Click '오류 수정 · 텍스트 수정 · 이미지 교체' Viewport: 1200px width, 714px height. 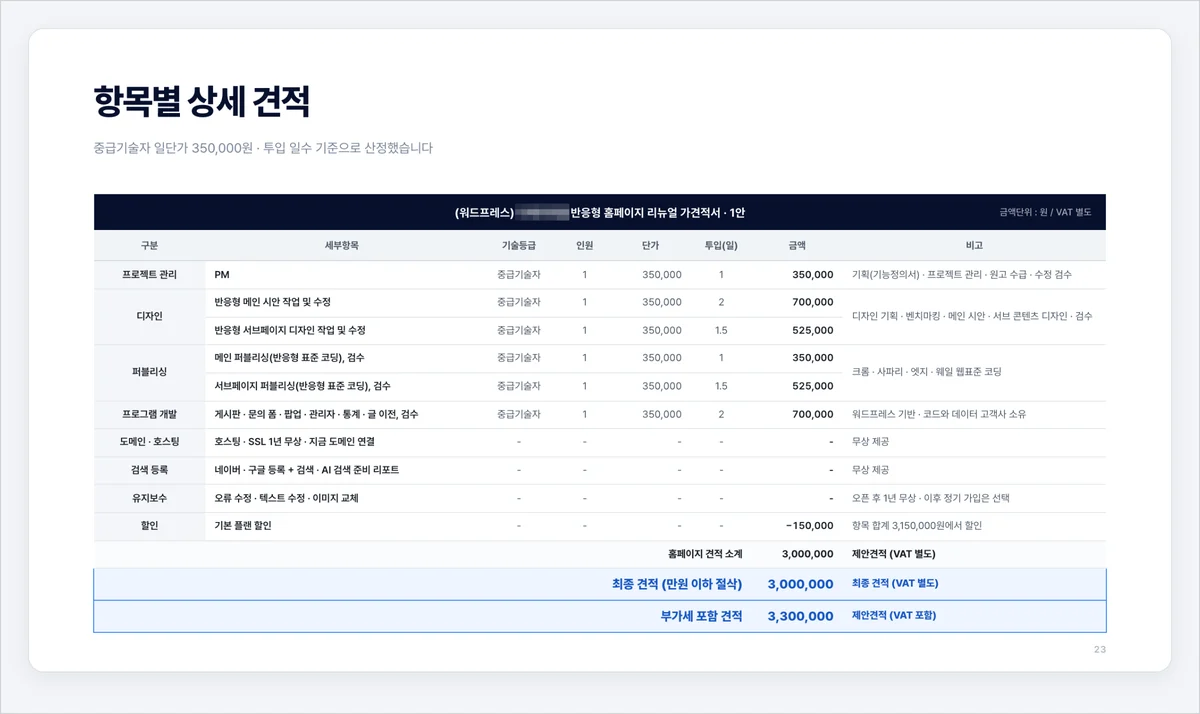(x=286, y=498)
